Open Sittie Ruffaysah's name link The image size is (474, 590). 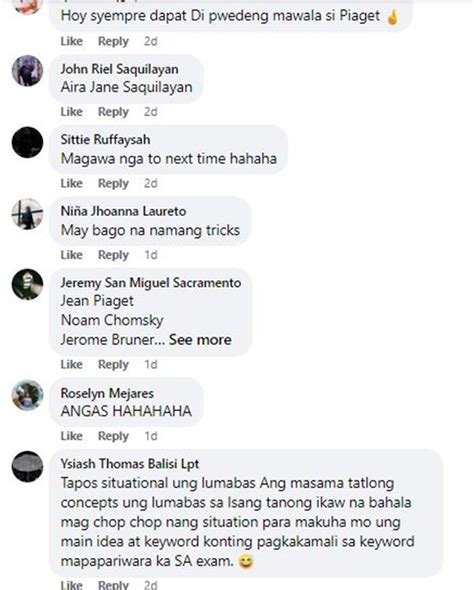click(105, 140)
